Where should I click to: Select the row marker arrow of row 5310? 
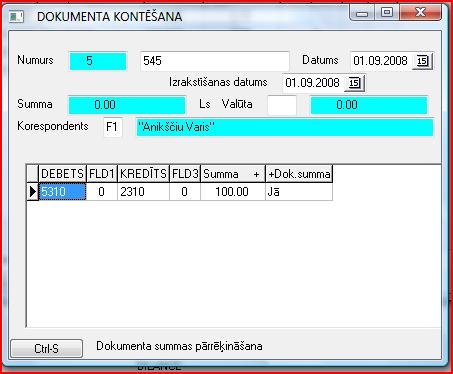coord(33,192)
